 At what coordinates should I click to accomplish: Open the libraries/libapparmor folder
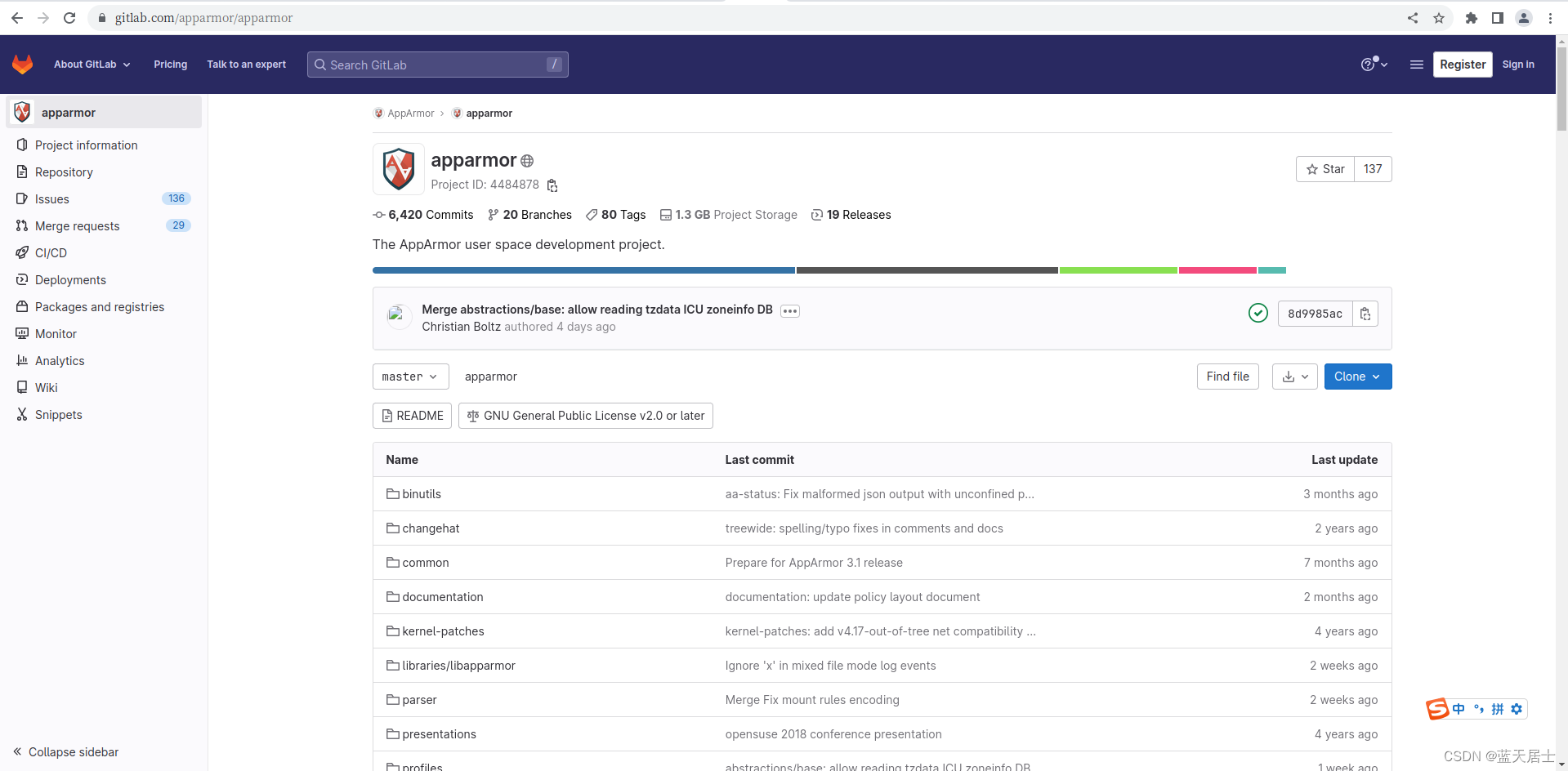[458, 666]
